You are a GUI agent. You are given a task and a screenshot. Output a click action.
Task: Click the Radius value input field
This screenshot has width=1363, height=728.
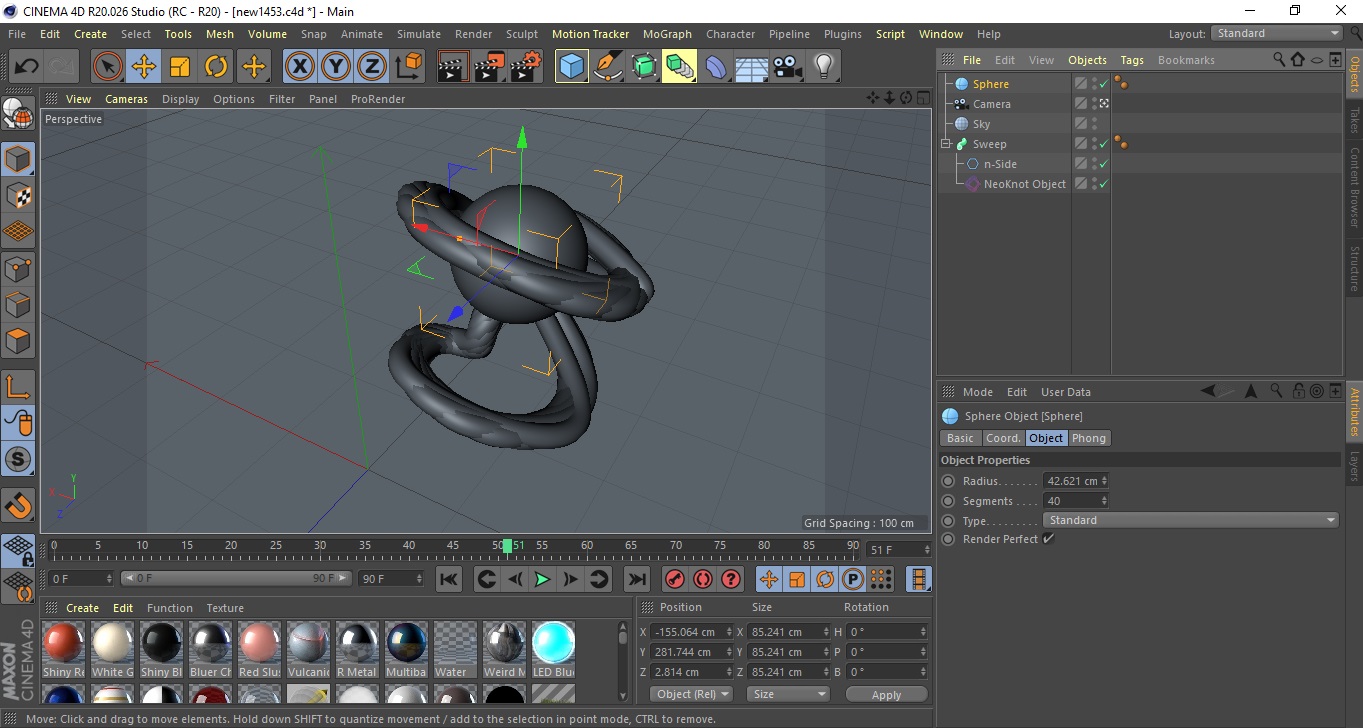click(1071, 481)
